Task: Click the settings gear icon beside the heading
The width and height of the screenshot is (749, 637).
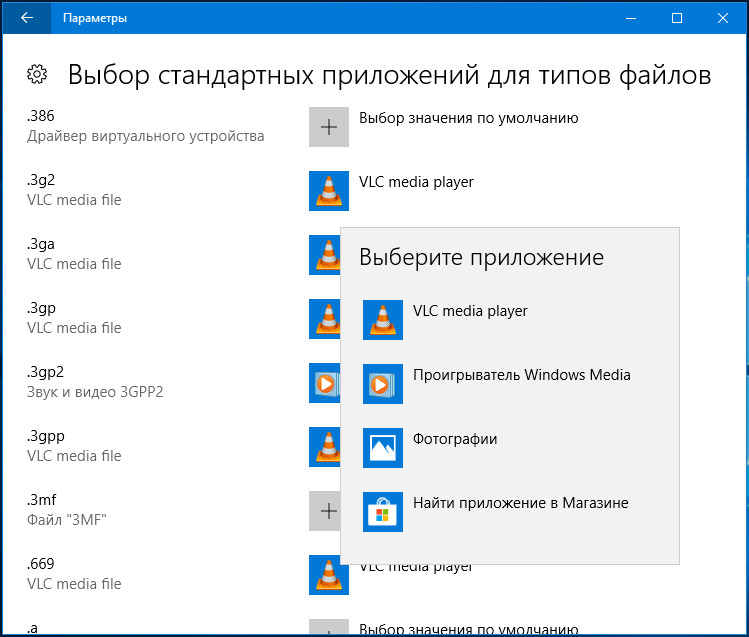Action: [x=37, y=74]
